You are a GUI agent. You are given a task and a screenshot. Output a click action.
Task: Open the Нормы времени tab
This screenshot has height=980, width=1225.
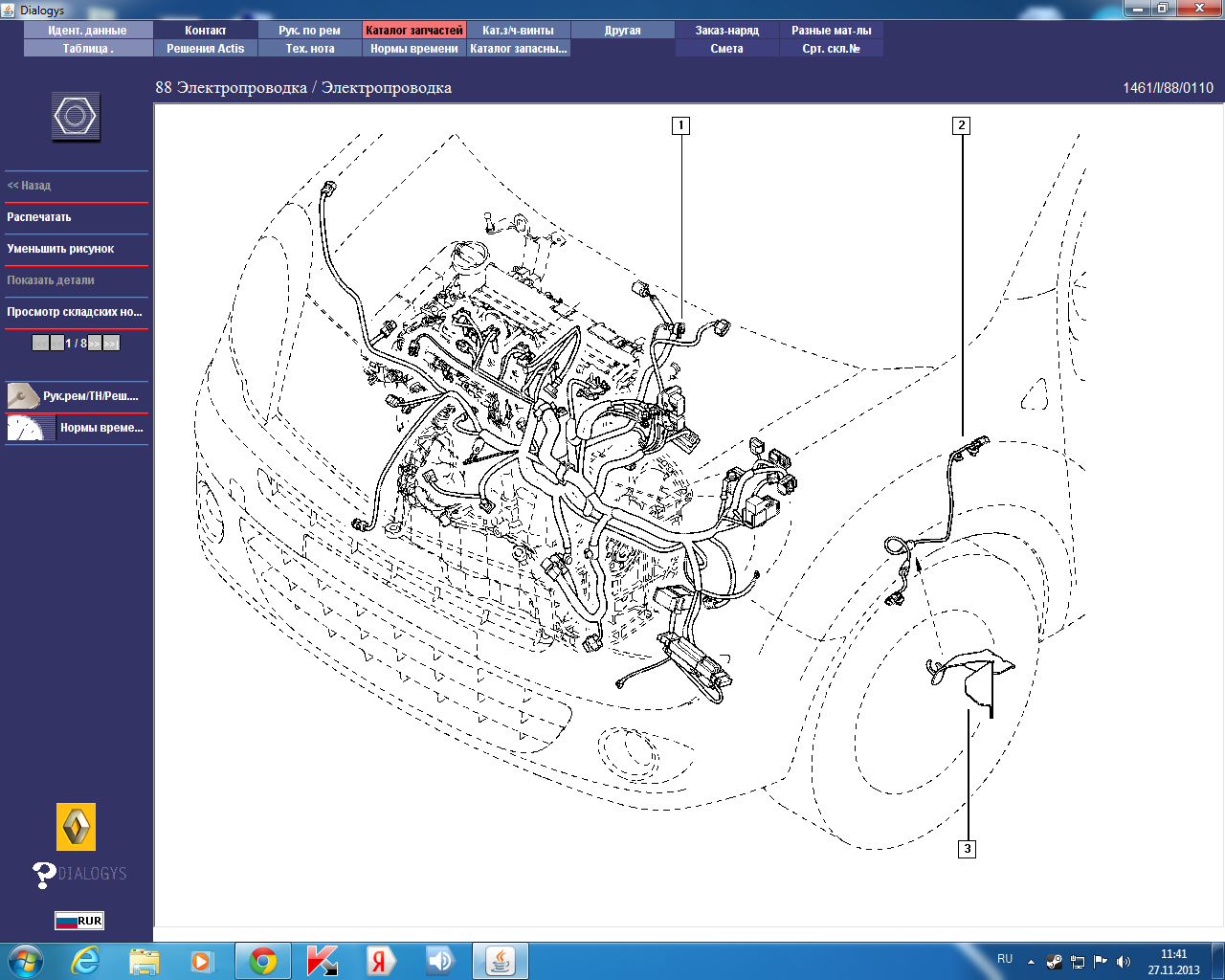[x=414, y=49]
